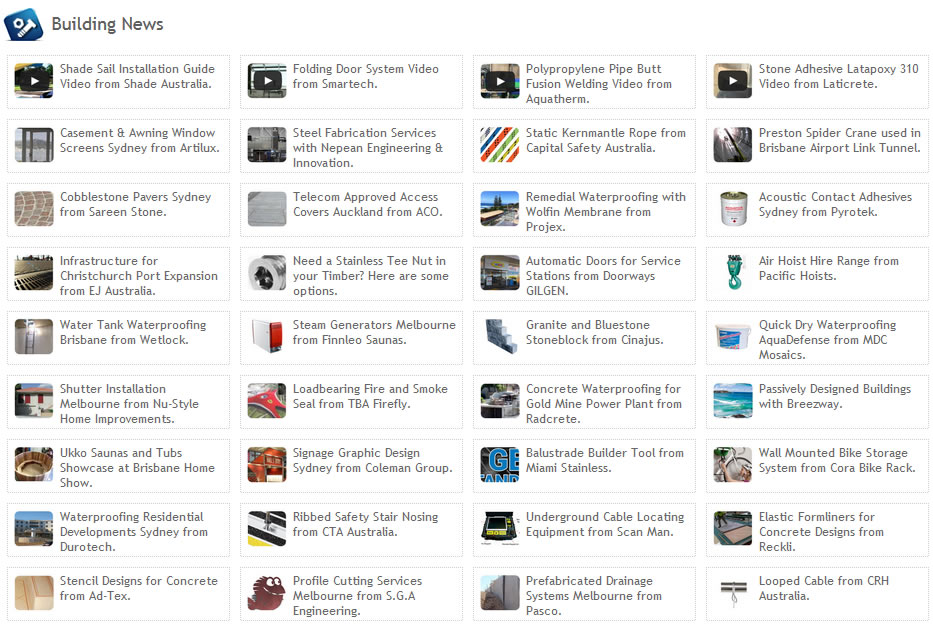Click the Concrete Waterproofing Gold Mine thumbnail
Screen dimensions: 933x632
coord(500,401)
